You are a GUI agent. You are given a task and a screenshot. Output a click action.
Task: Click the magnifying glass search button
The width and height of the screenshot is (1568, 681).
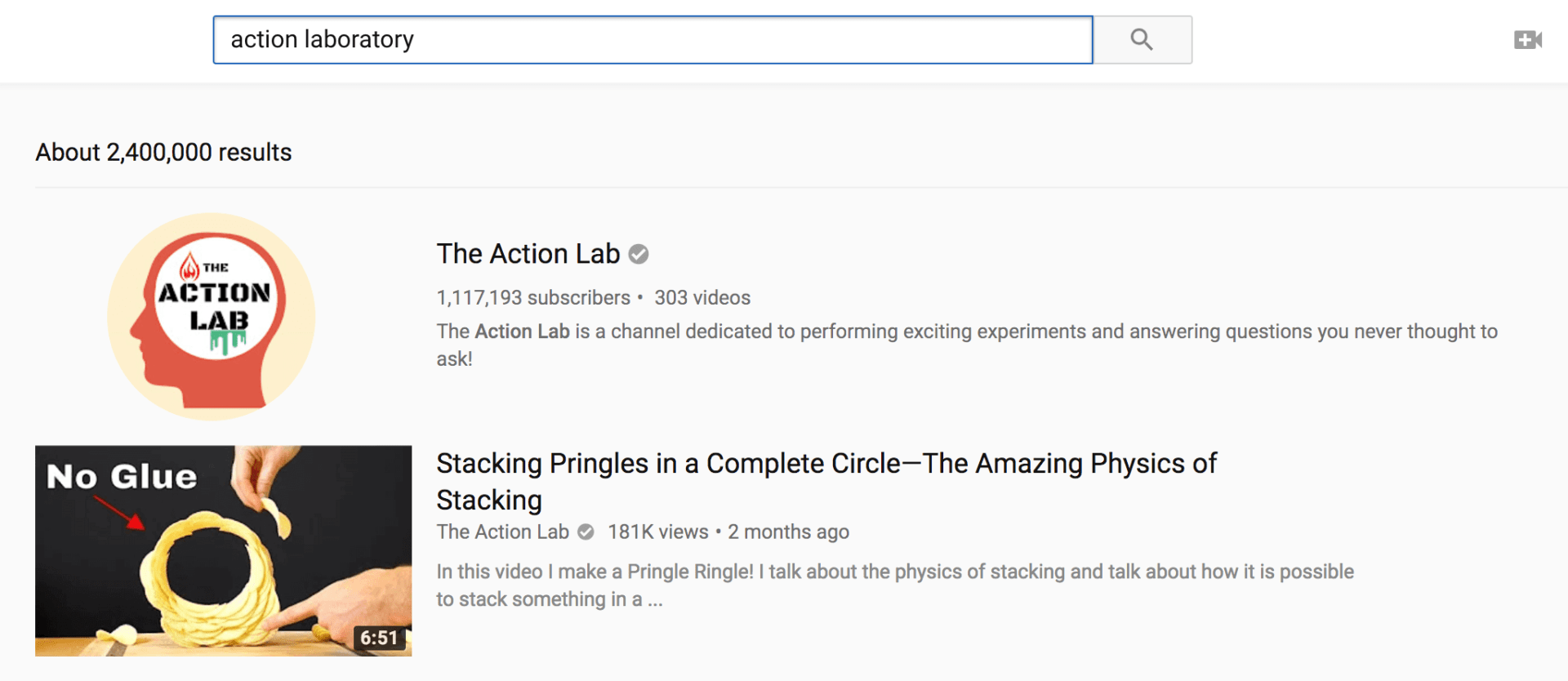tap(1142, 40)
